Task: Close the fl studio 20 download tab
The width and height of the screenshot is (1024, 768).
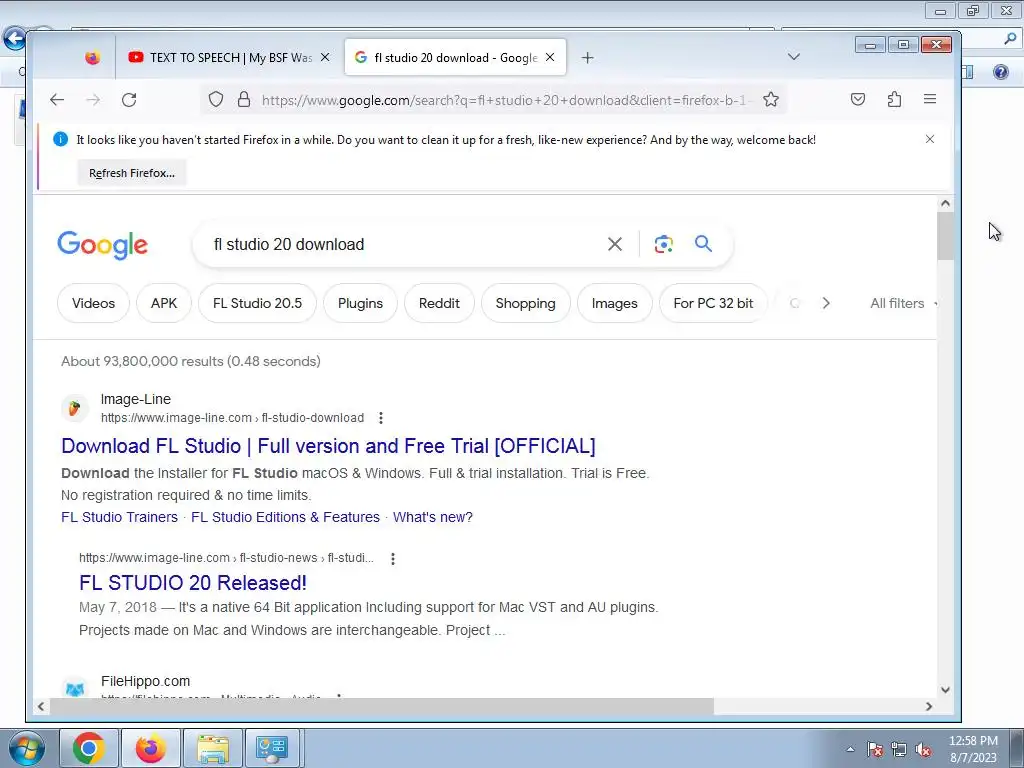Action: click(550, 57)
